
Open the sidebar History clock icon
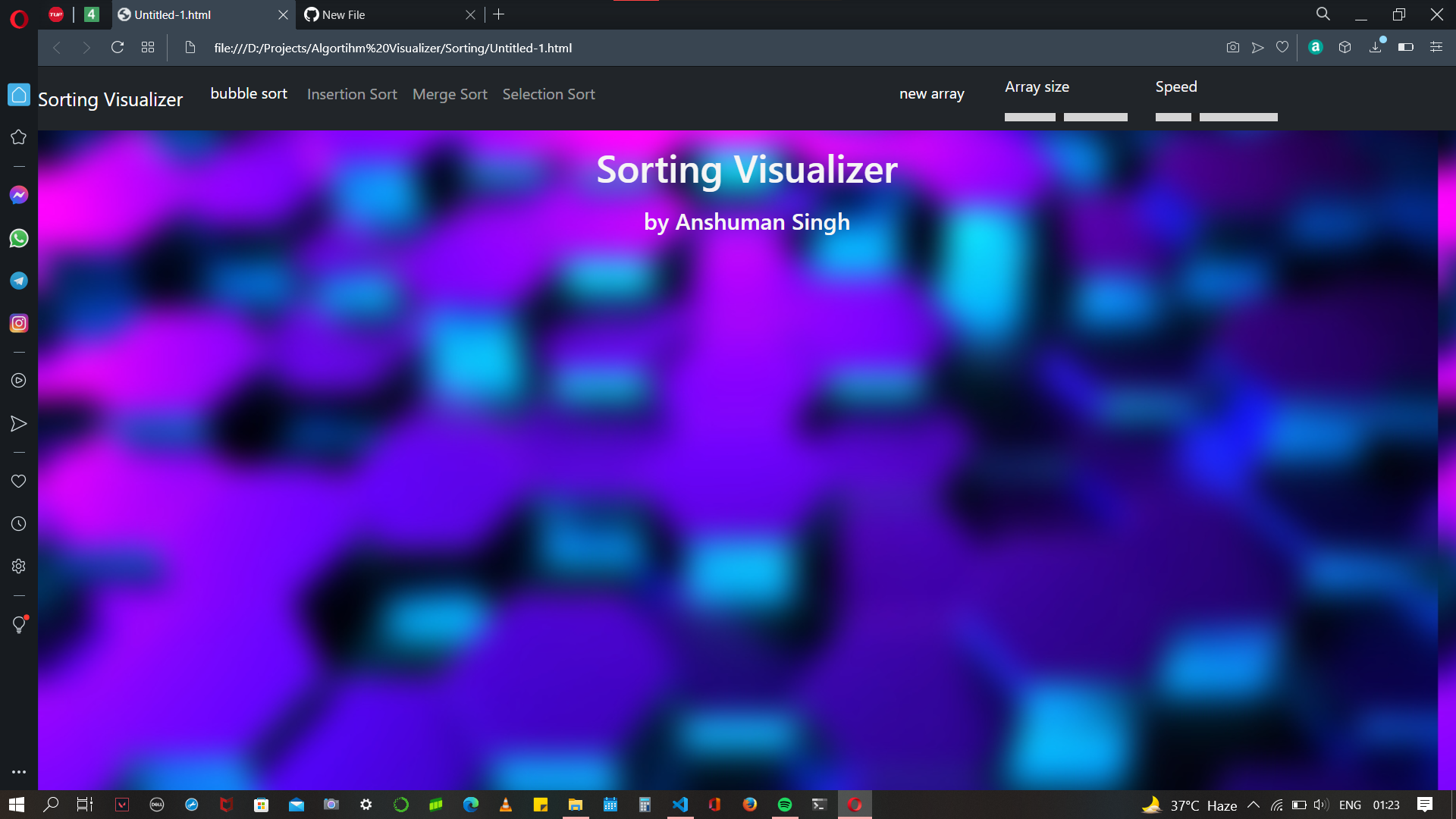pyautogui.click(x=19, y=524)
